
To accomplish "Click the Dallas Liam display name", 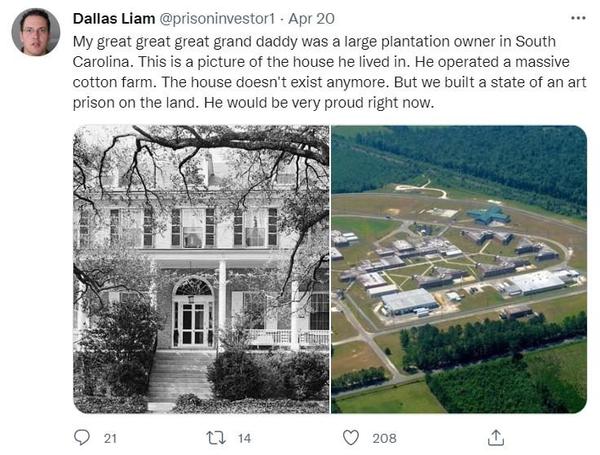I will pyautogui.click(x=114, y=18).
